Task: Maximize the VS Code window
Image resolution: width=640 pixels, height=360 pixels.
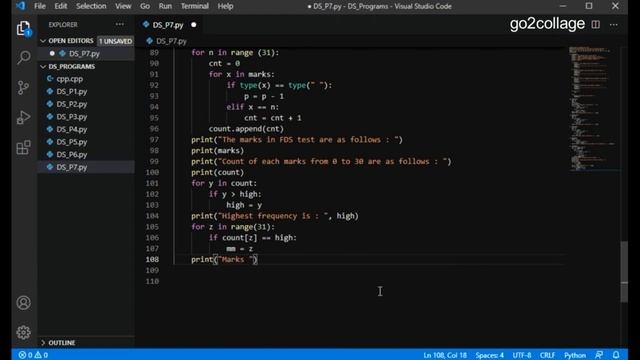Action: point(589,6)
